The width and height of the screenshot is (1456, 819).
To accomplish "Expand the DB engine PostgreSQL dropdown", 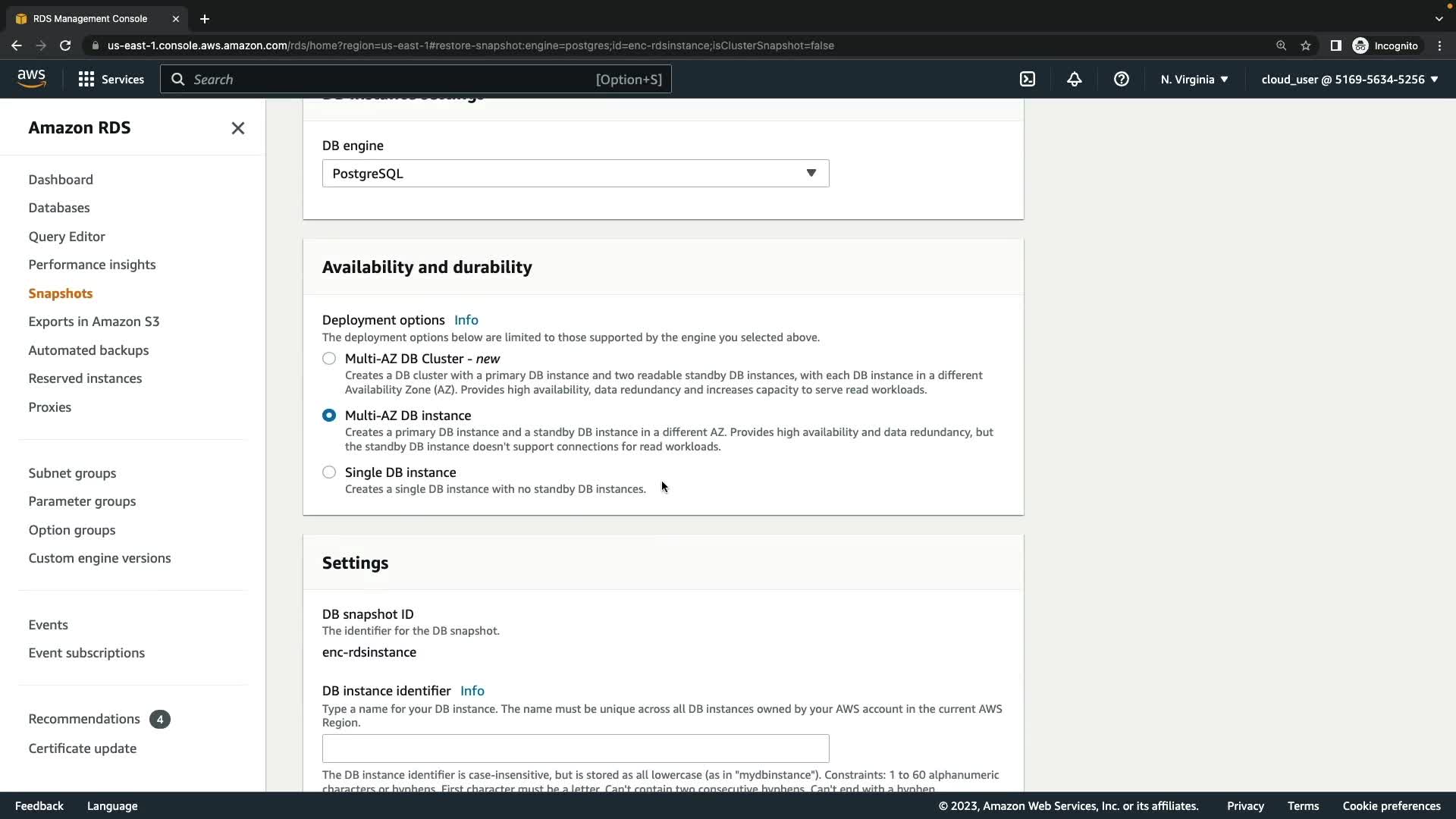I will (x=575, y=174).
